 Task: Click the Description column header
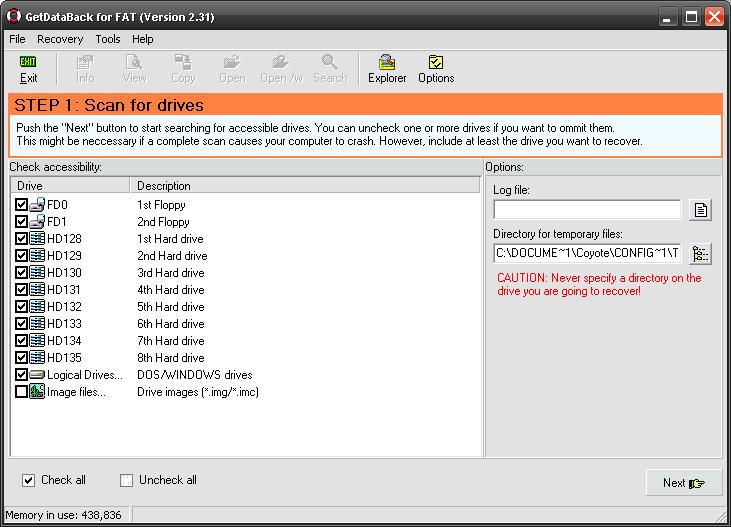point(305,186)
